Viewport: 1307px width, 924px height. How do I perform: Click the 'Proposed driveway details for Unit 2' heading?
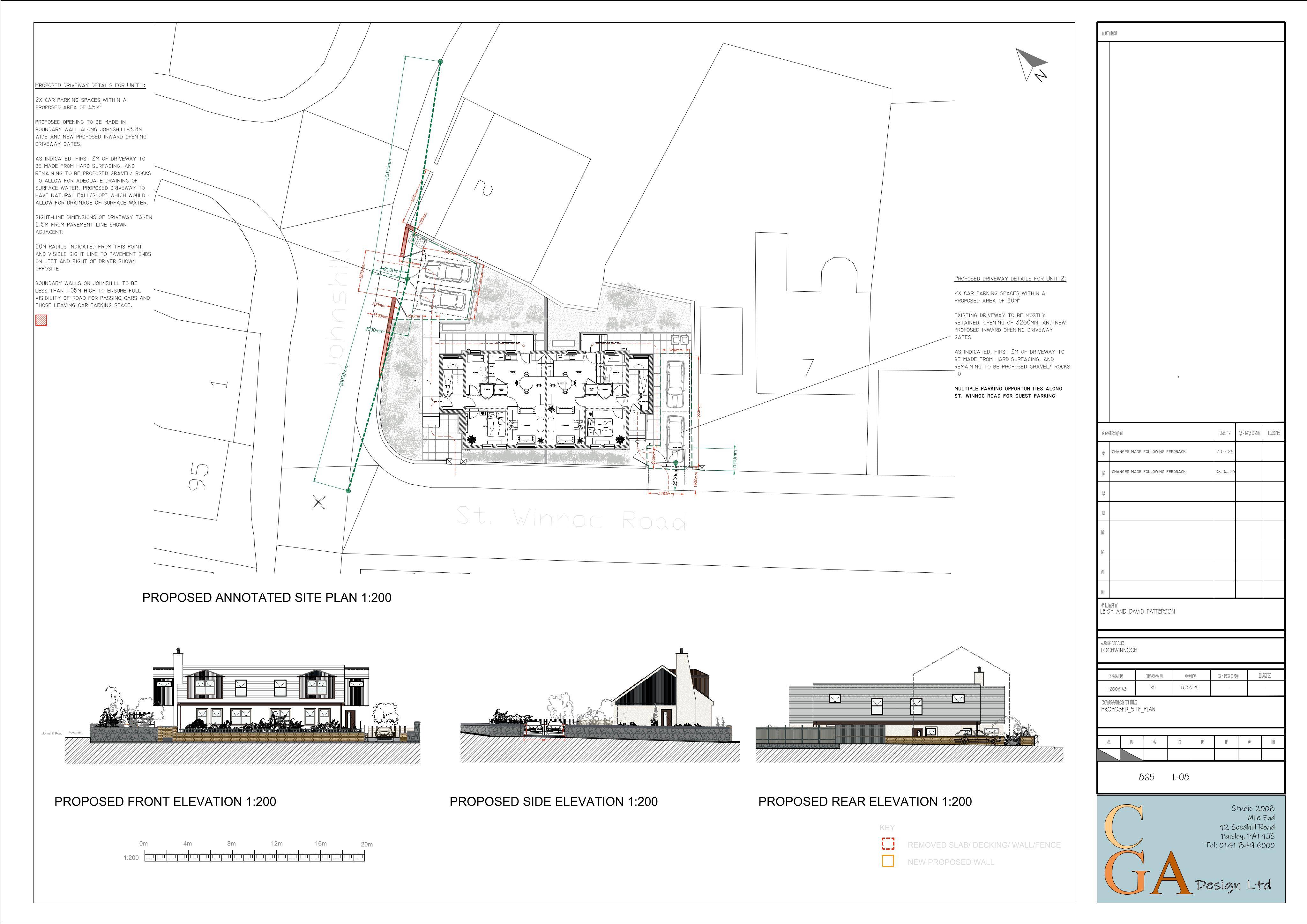point(1011,279)
